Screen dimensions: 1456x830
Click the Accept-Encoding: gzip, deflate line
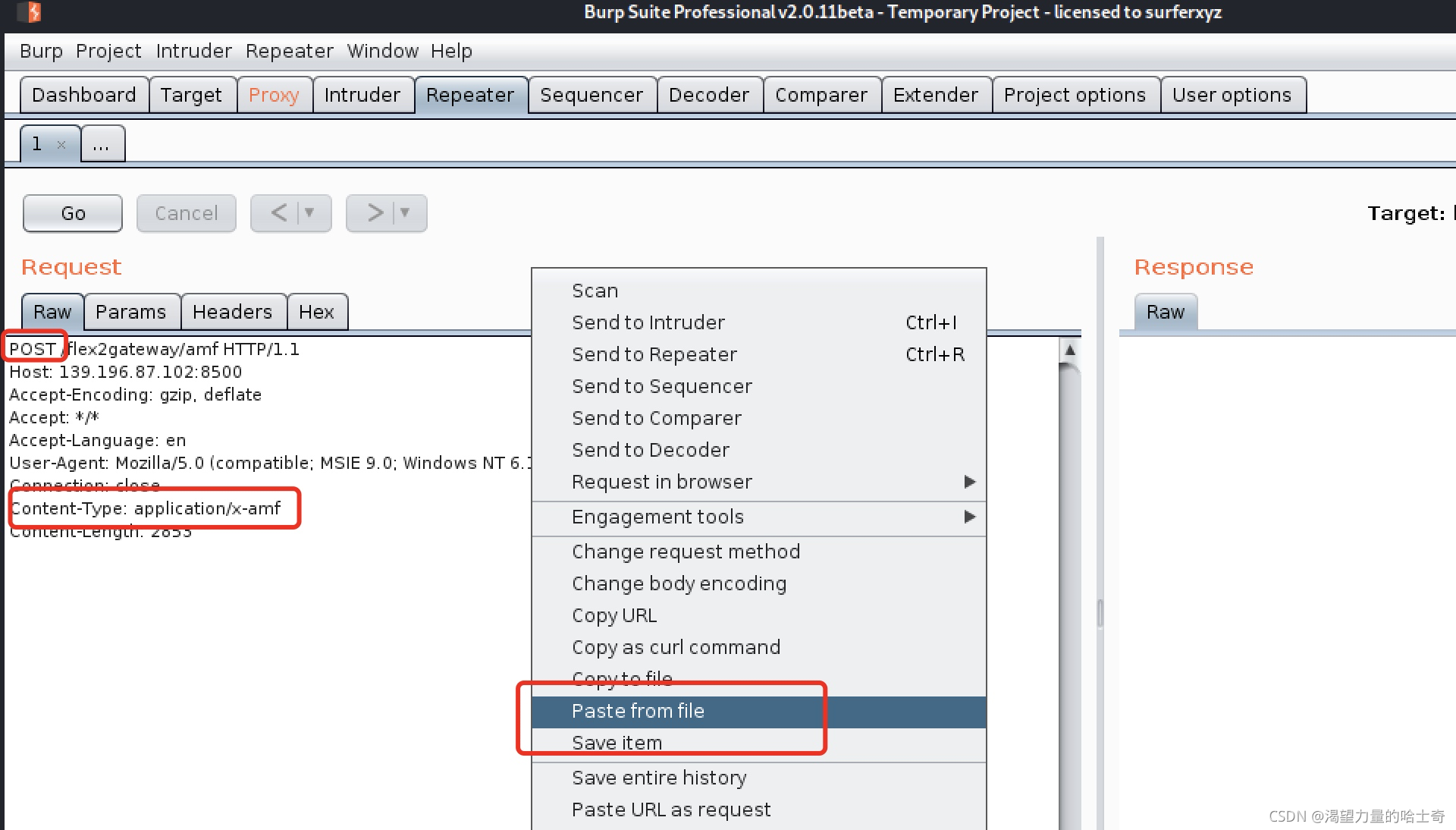(136, 395)
